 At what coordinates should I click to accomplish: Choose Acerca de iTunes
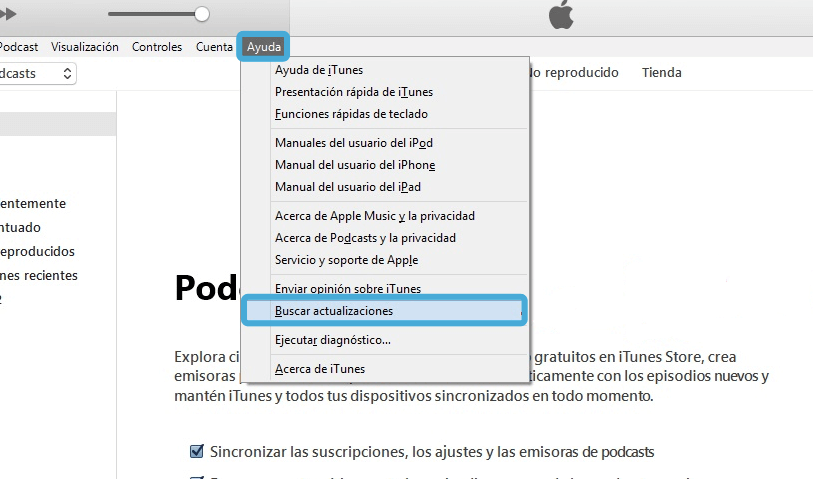pyautogui.click(x=385, y=369)
